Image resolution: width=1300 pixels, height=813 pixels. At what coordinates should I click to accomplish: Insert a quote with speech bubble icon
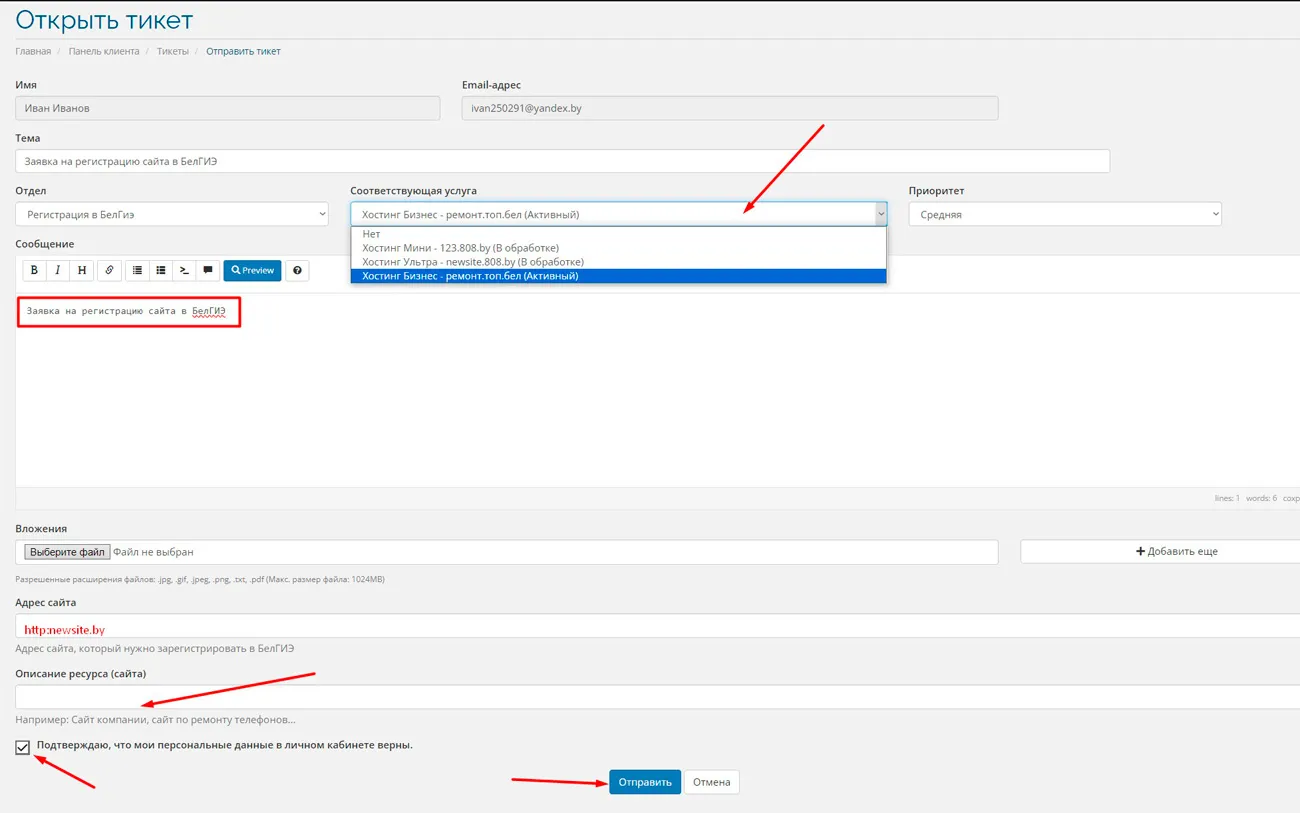click(x=207, y=270)
